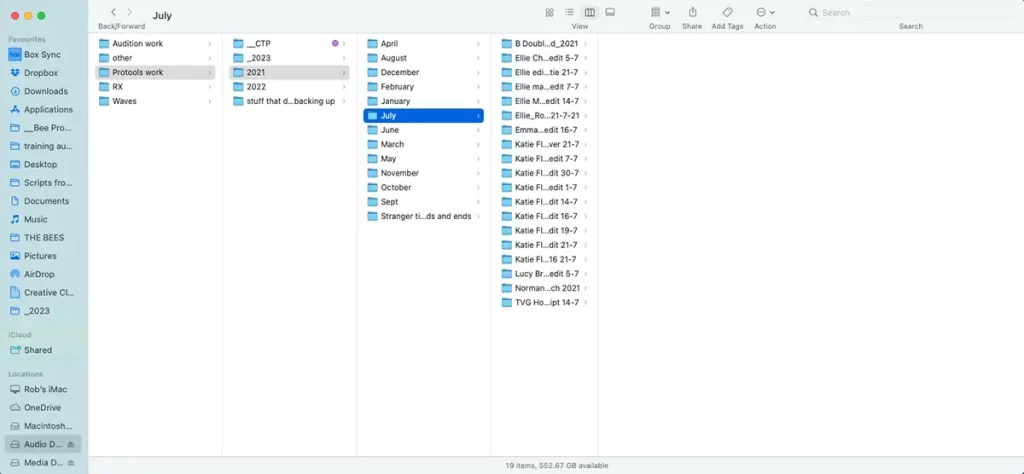This screenshot has width=1024, height=474.
Task: Select gallery view in toolbar
Action: coord(610,12)
